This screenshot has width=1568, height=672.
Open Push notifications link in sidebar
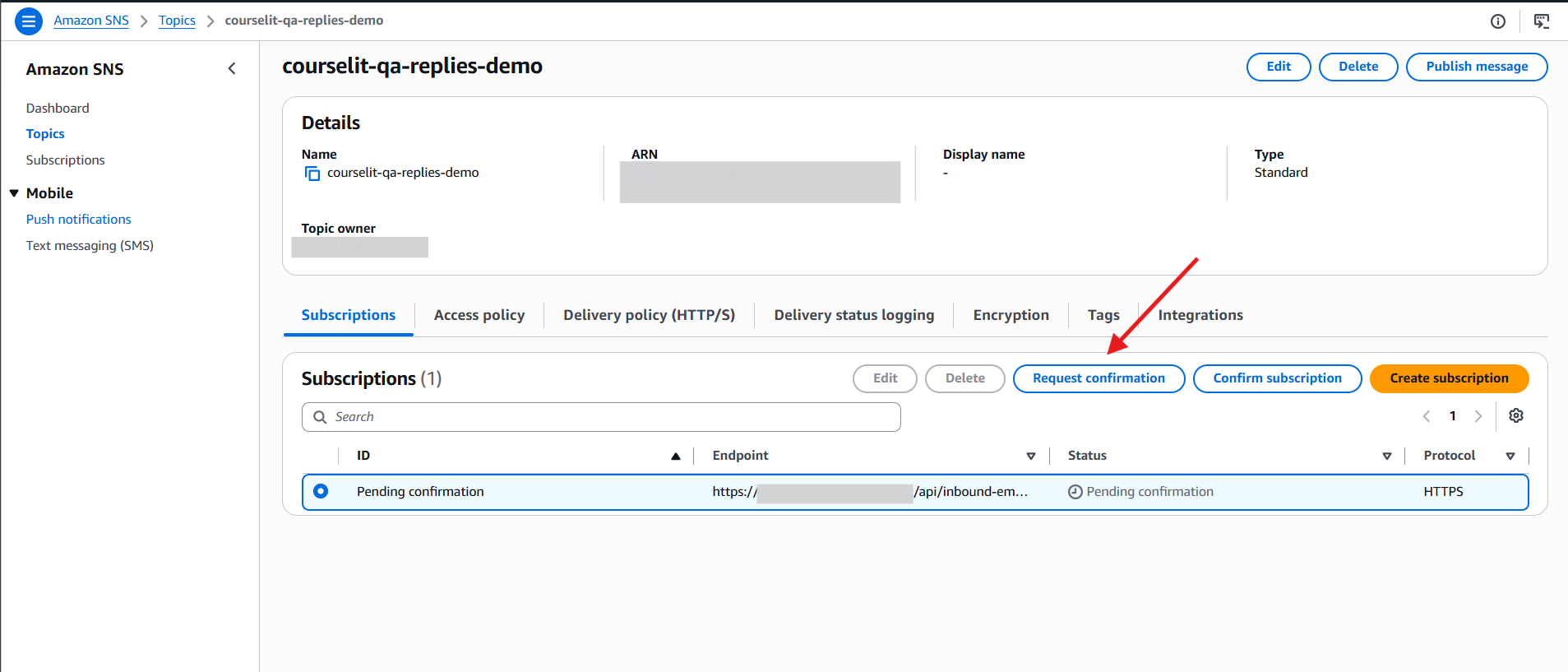(79, 220)
